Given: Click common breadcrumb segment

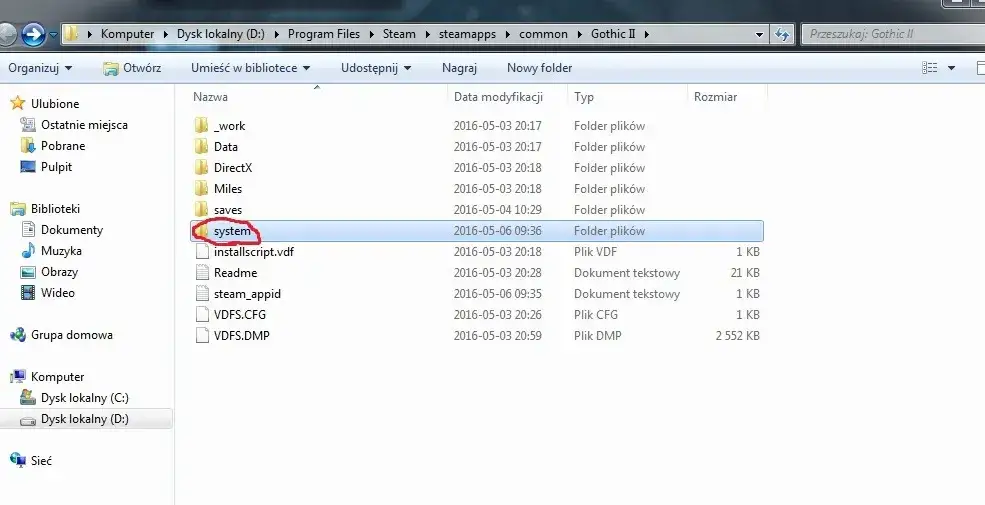Looking at the screenshot, I should click(x=543, y=34).
